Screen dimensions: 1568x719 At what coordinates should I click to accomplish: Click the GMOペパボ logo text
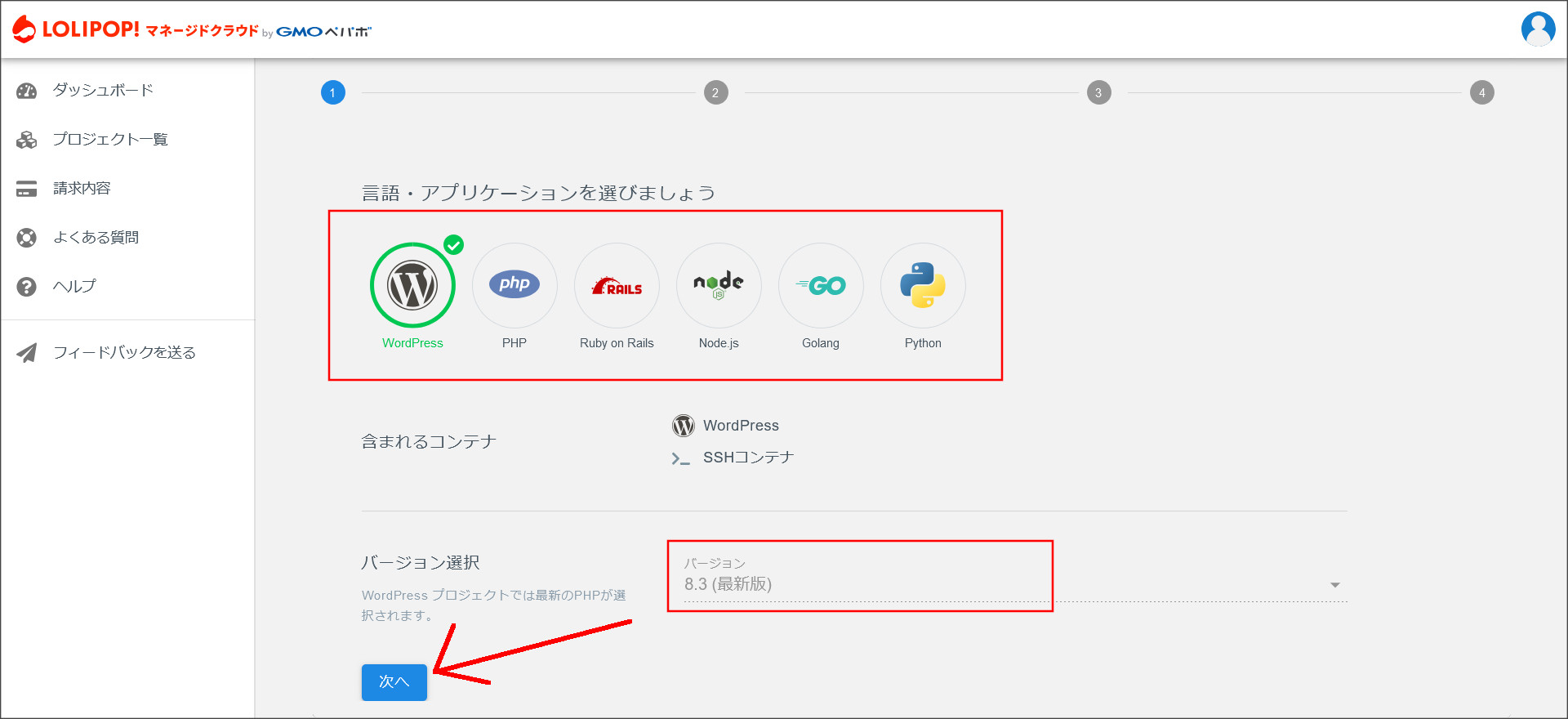[x=324, y=32]
